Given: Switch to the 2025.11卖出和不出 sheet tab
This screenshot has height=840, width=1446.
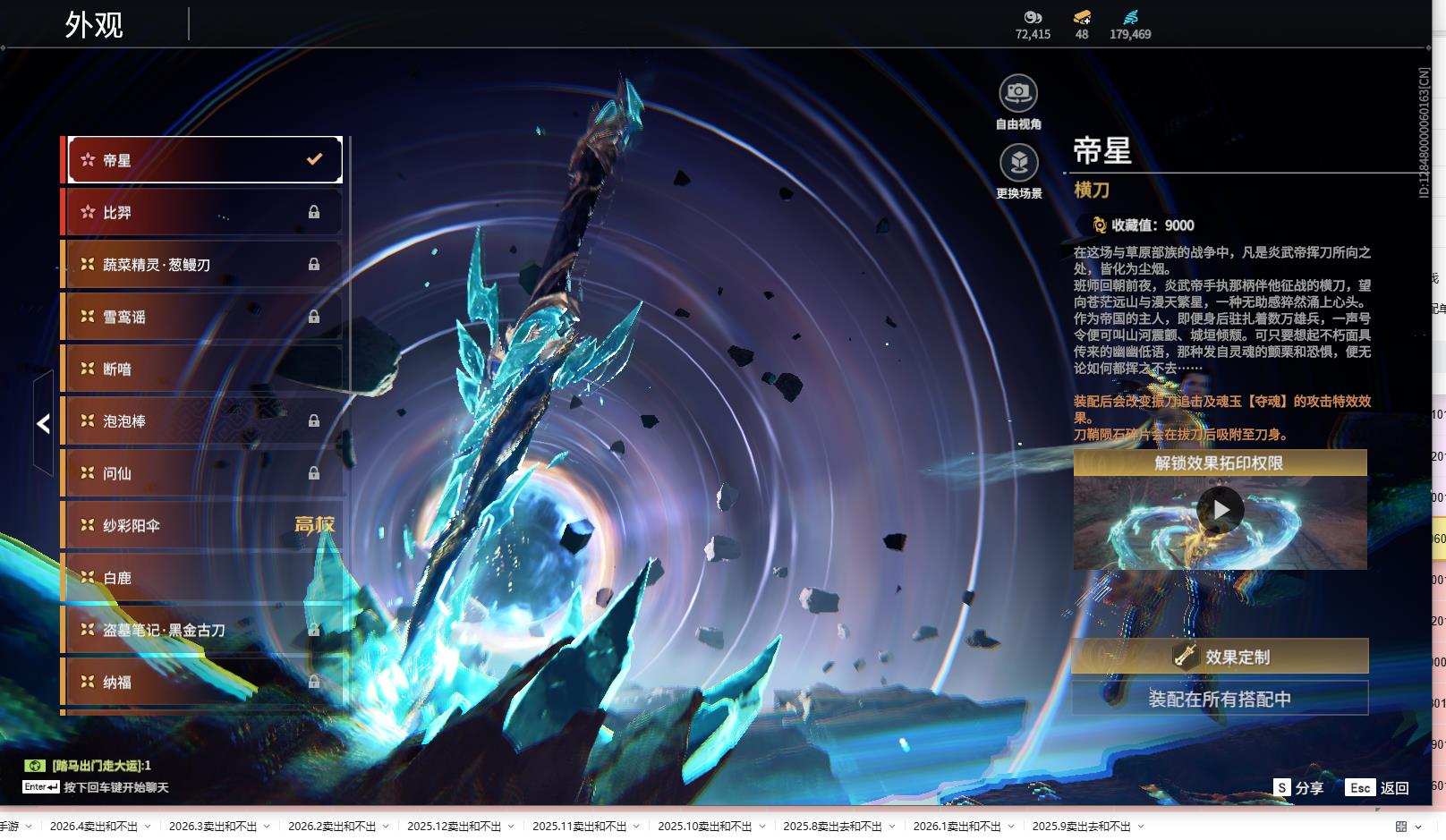Looking at the screenshot, I should [x=580, y=827].
